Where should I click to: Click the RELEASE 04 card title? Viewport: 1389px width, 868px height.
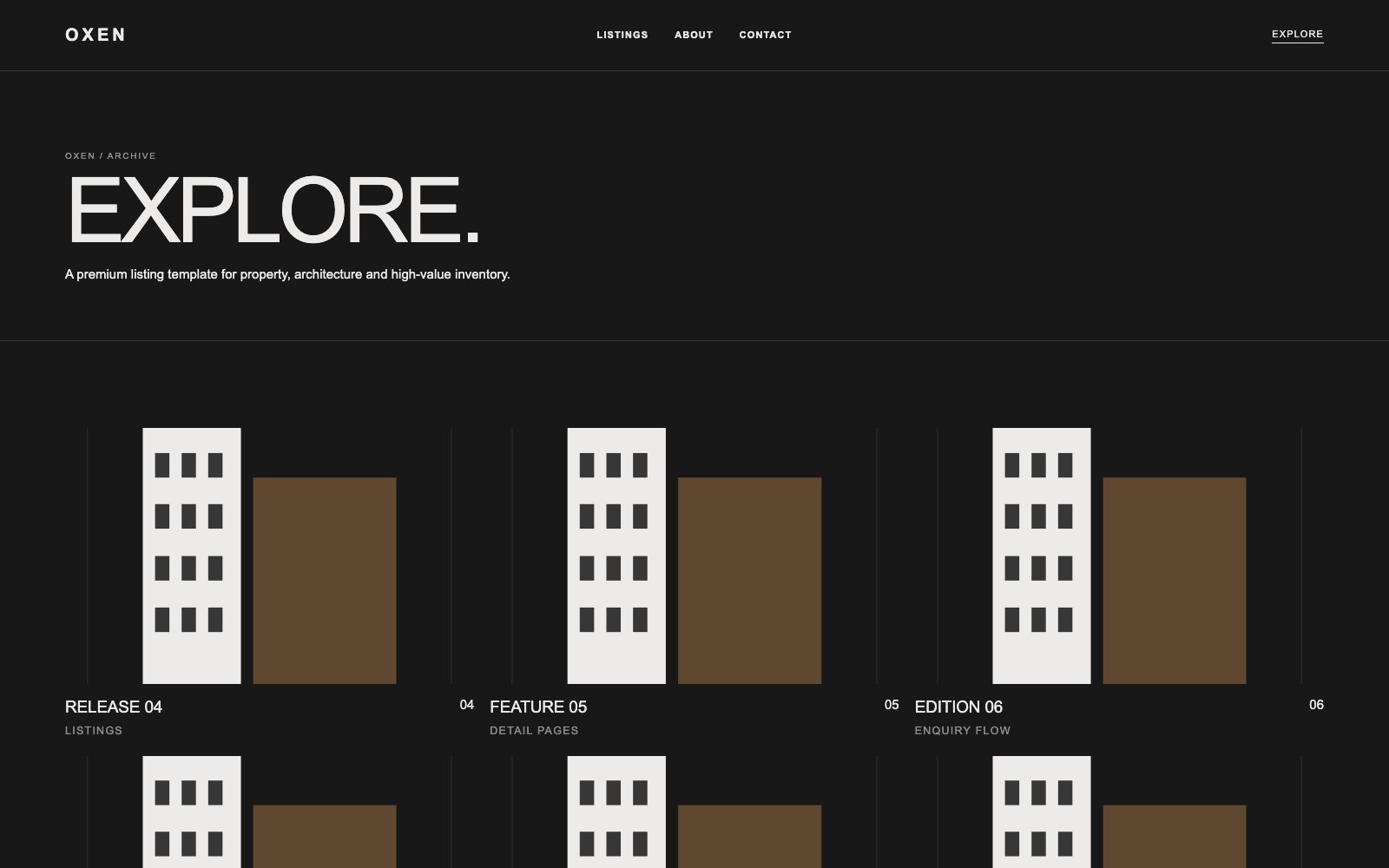click(x=114, y=707)
